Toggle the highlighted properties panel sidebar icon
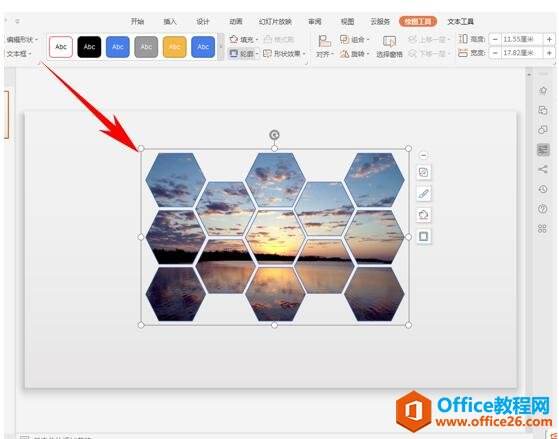Screen dimensions: 559x439 543,150
